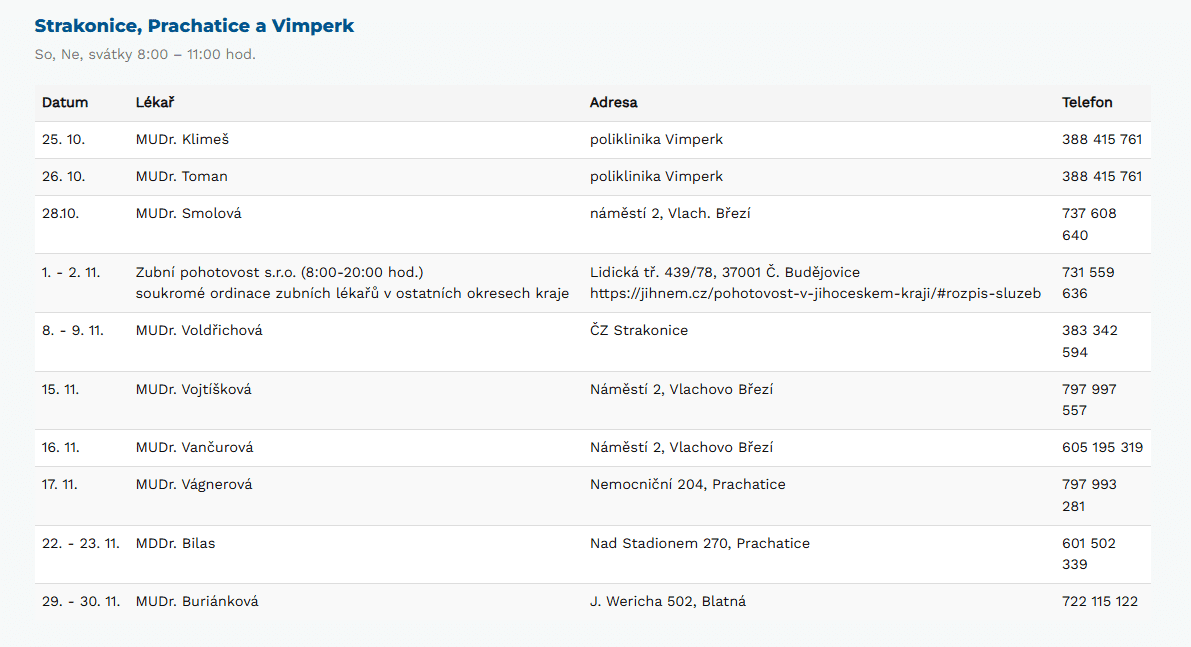Viewport: 1191px width, 647px height.
Task: Click the Adresa column header
Action: pyautogui.click(x=613, y=103)
